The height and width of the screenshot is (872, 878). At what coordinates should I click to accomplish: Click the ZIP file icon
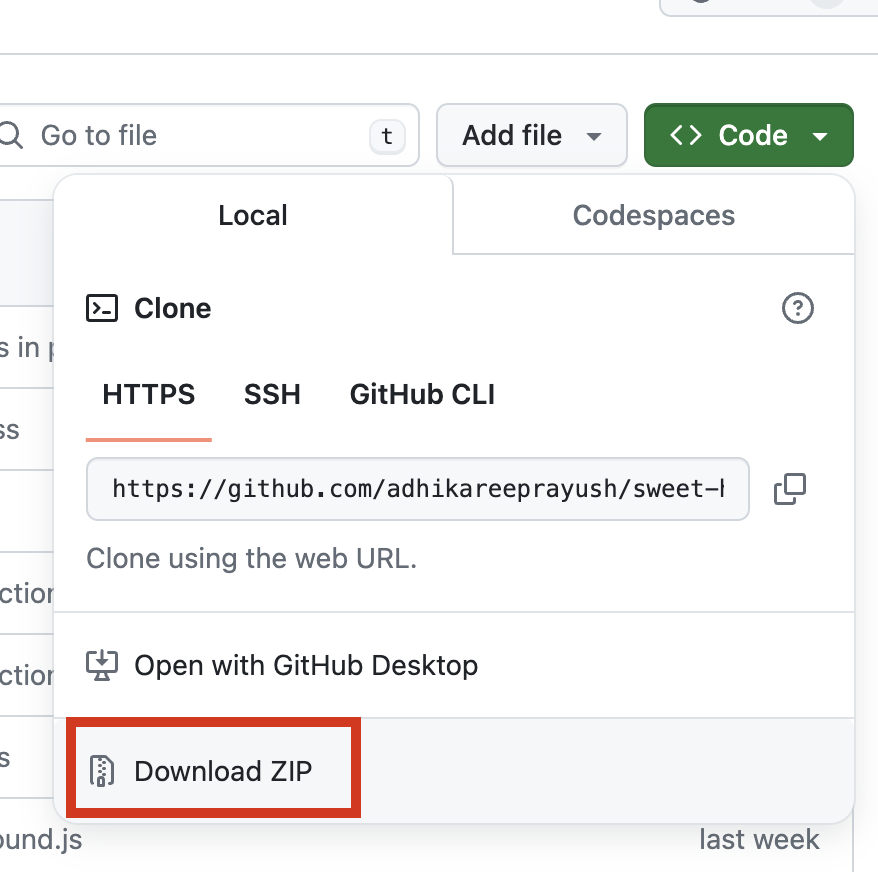coord(102,771)
